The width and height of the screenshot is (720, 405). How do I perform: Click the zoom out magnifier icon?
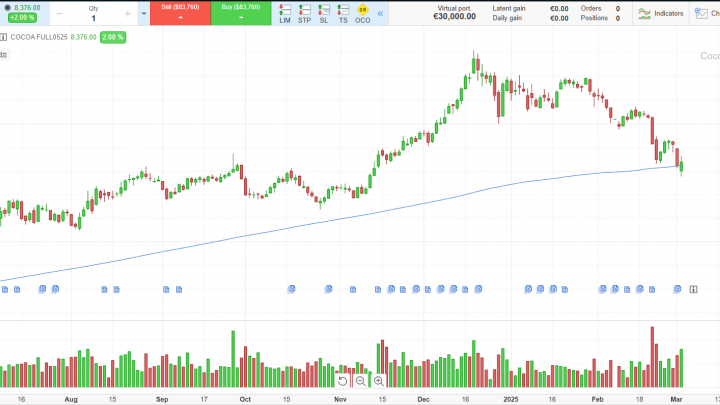click(360, 381)
